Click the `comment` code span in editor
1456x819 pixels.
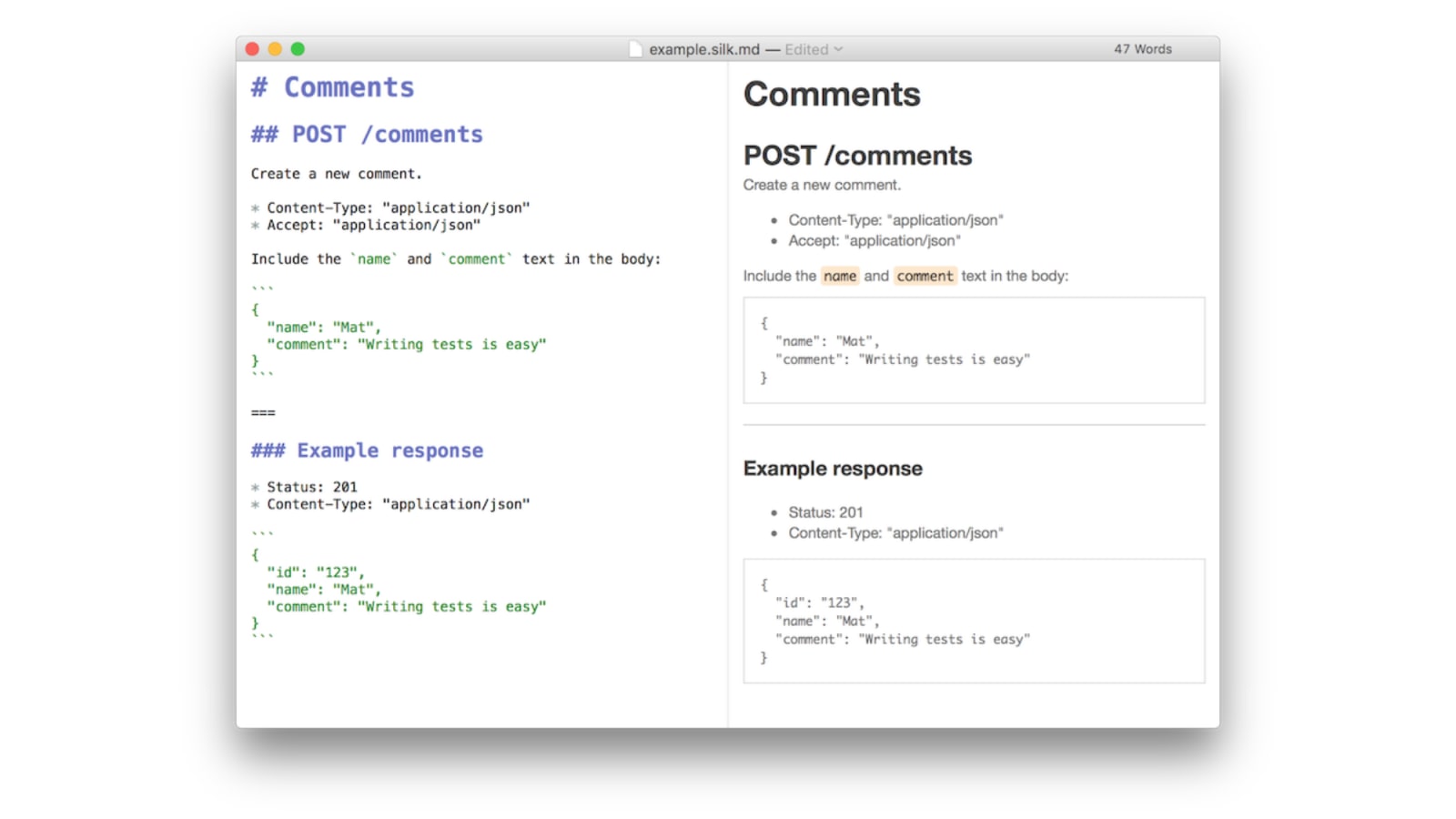pyautogui.click(x=477, y=259)
